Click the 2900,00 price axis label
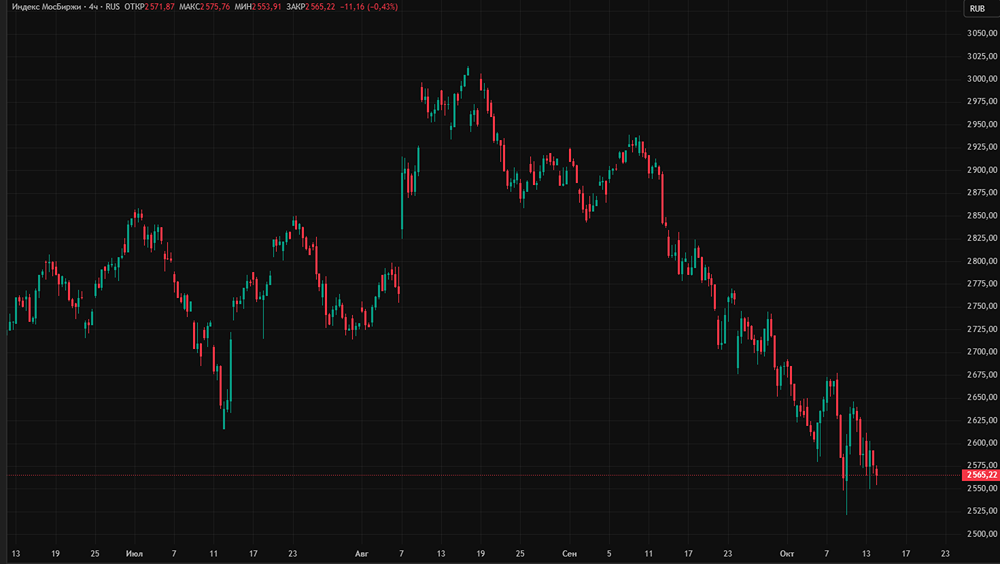 point(982,170)
